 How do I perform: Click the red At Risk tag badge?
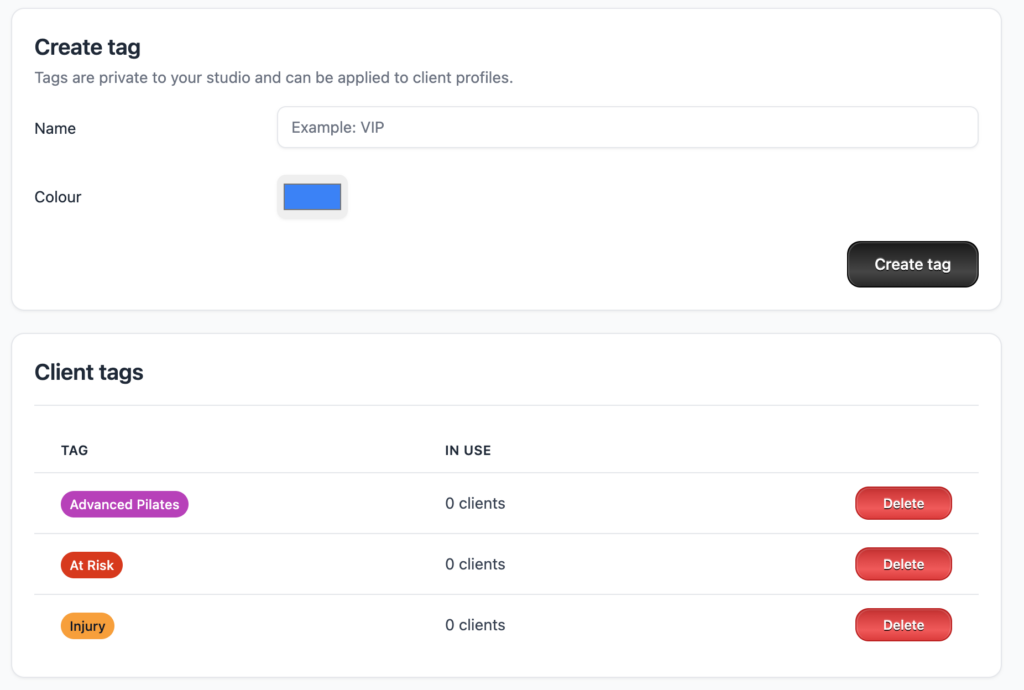(92, 566)
